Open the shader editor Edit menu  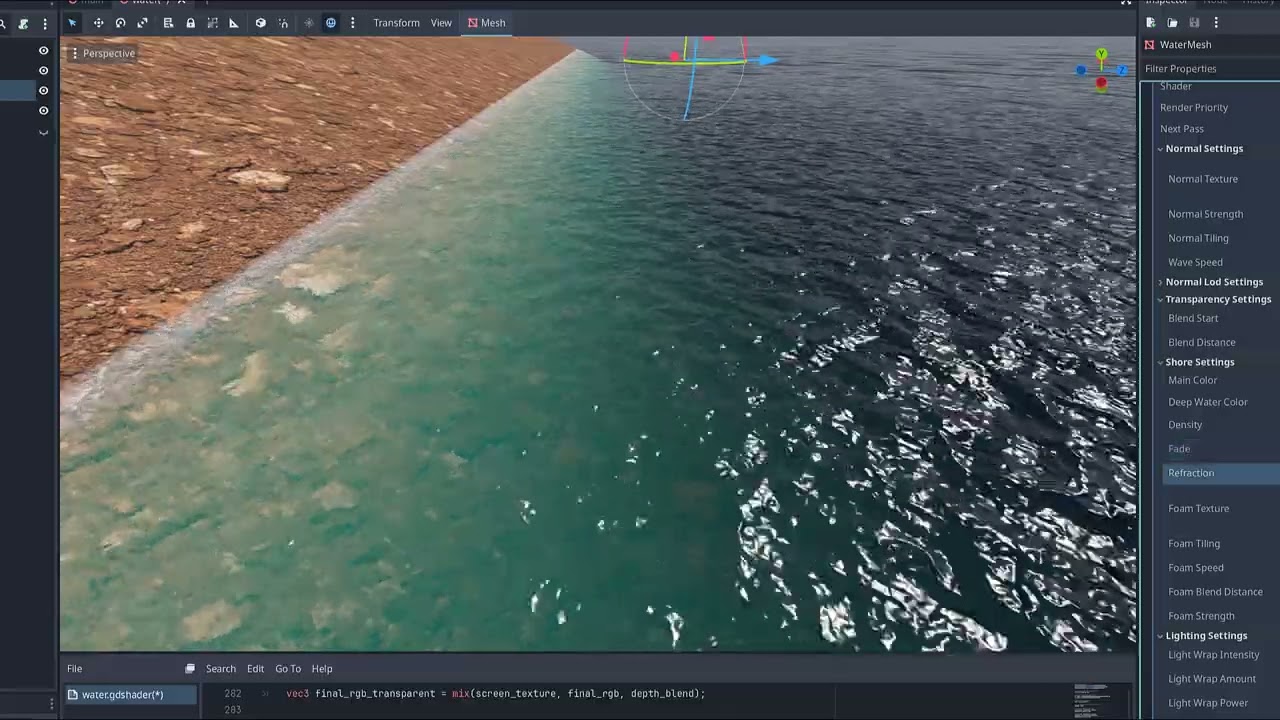pyautogui.click(x=256, y=669)
